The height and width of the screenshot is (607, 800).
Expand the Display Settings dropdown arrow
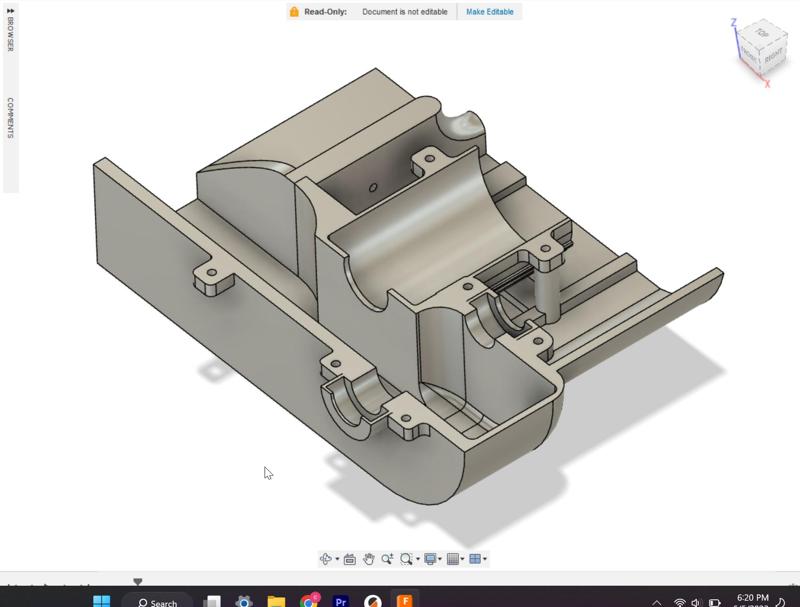coord(441,560)
